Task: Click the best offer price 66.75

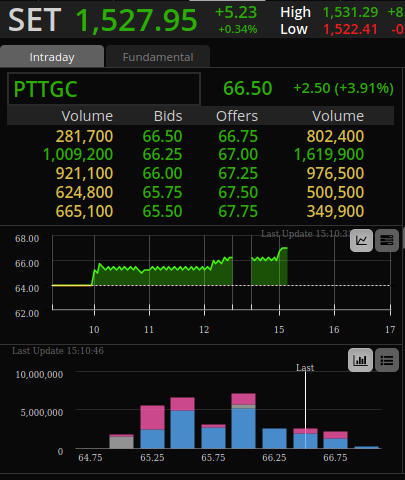Action: [238, 136]
